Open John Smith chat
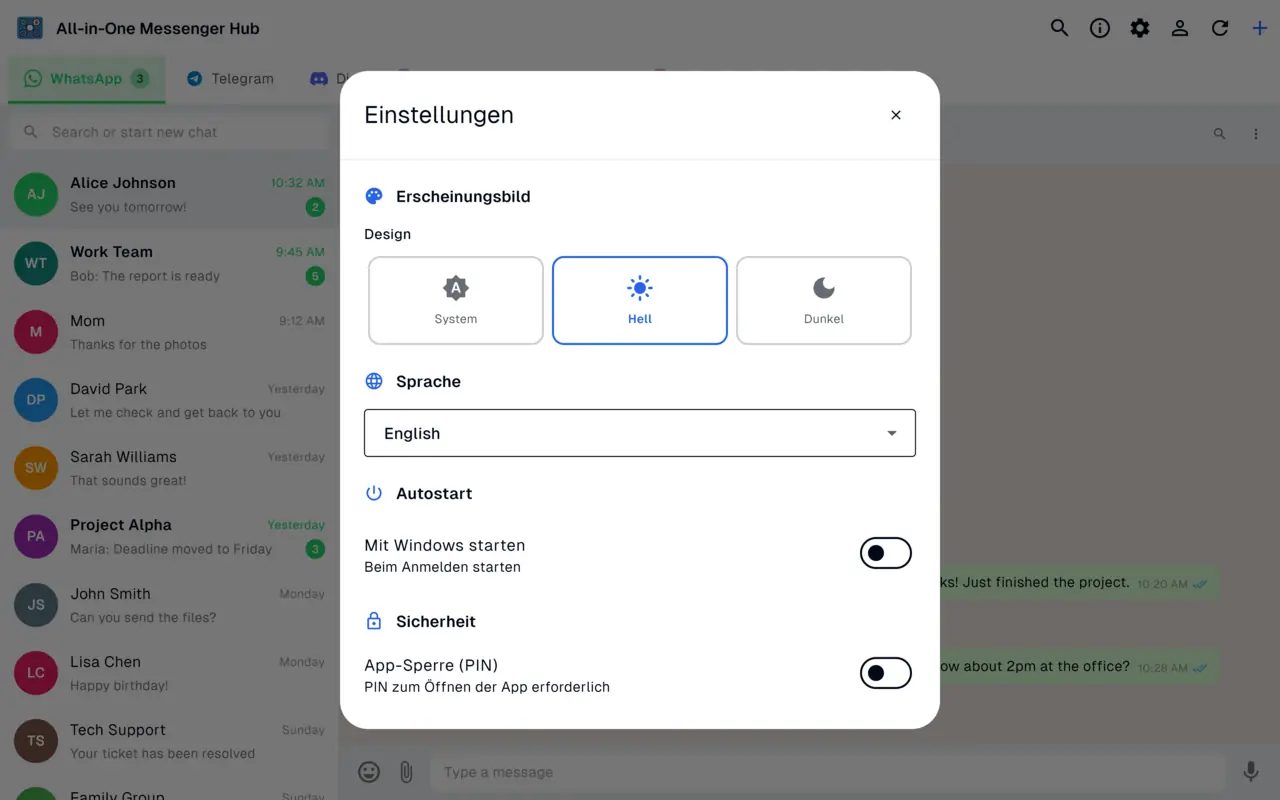 tap(170, 605)
